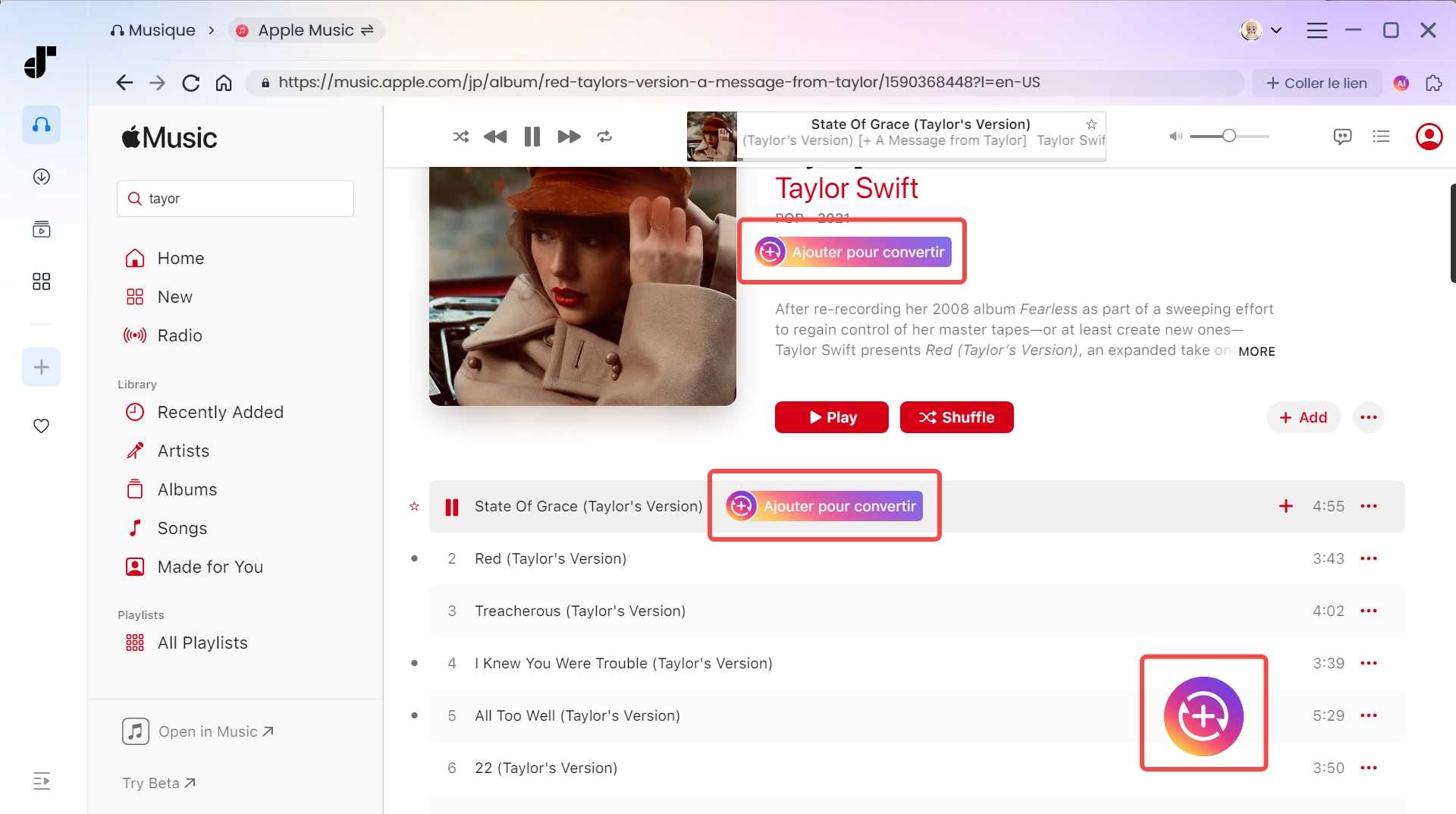The image size is (1456, 814).
Task: Show lyrics with the speech bubble icon
Action: pyautogui.click(x=1341, y=137)
